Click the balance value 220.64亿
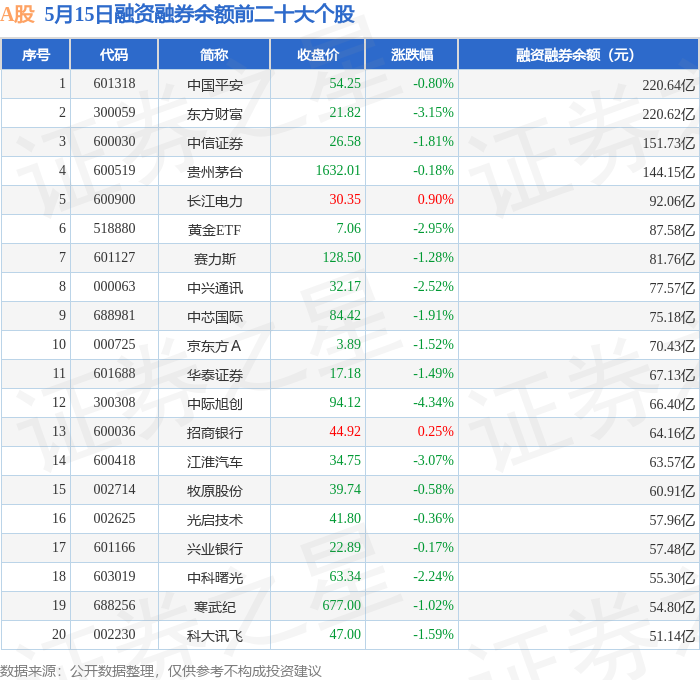The image size is (700, 680). [669, 85]
